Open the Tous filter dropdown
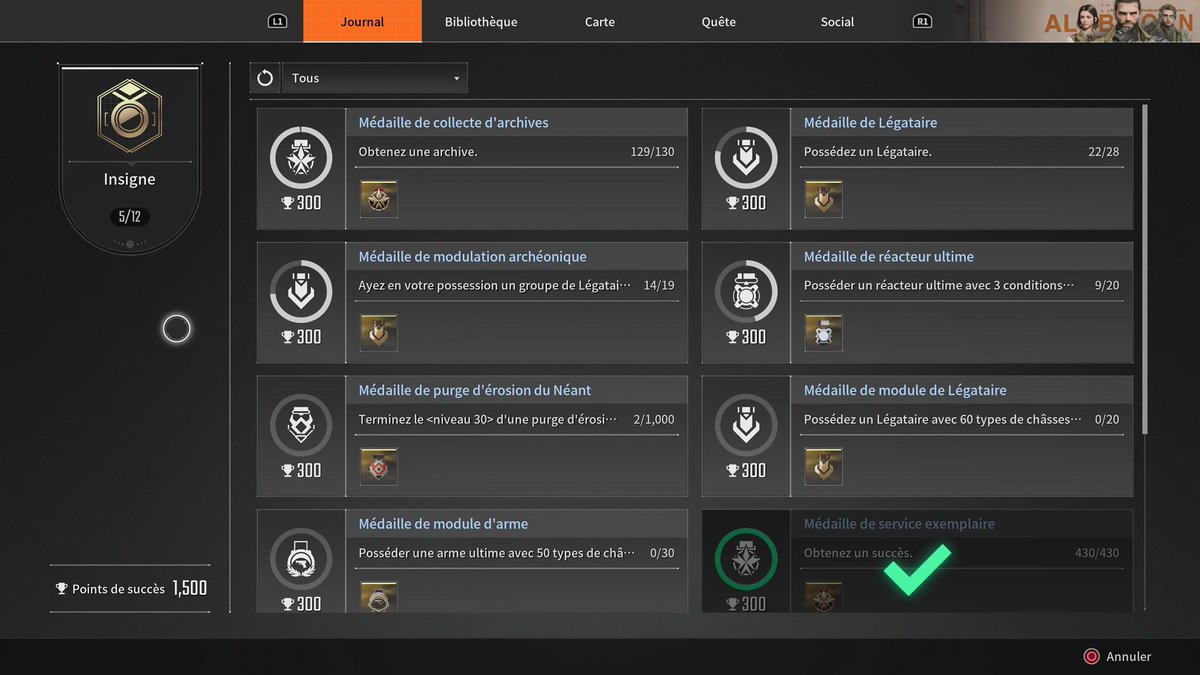Viewport: 1200px width, 675px height. pos(374,78)
